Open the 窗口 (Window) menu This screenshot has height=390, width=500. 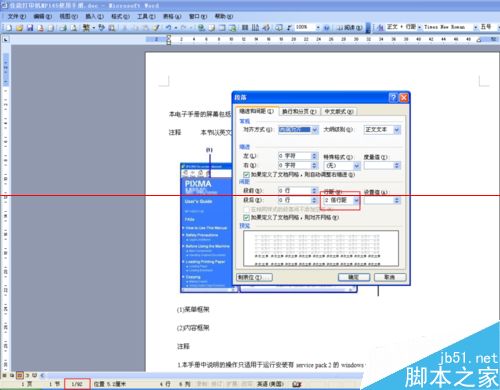tap(198, 16)
